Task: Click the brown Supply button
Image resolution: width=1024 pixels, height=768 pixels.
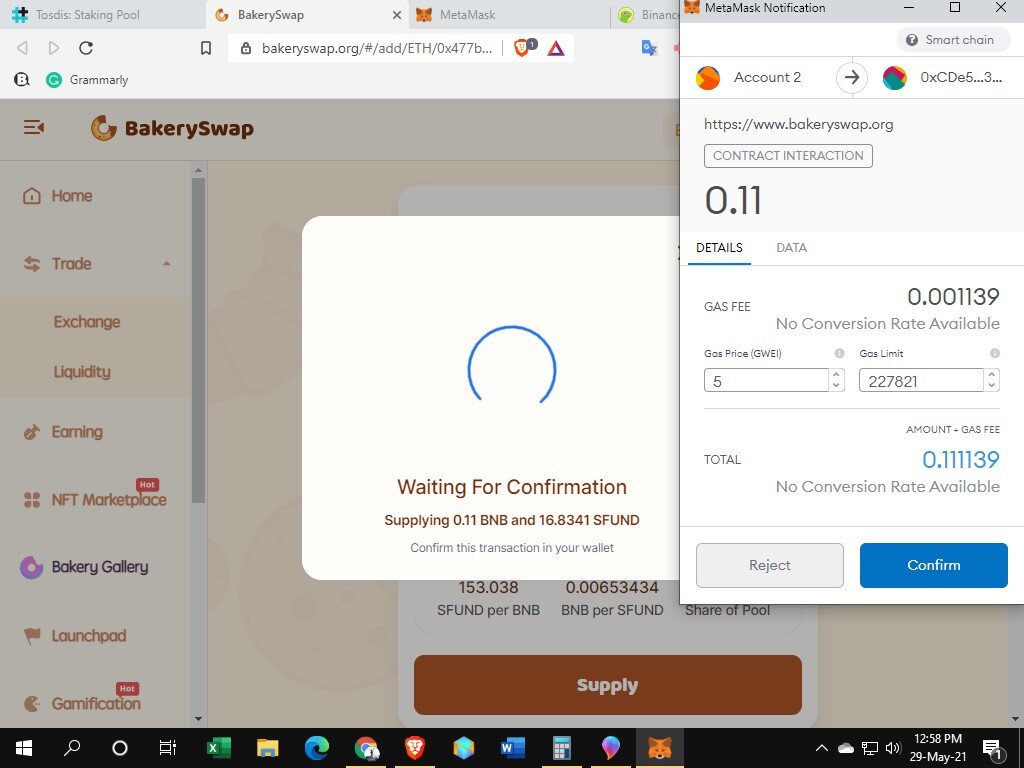Action: pos(607,685)
